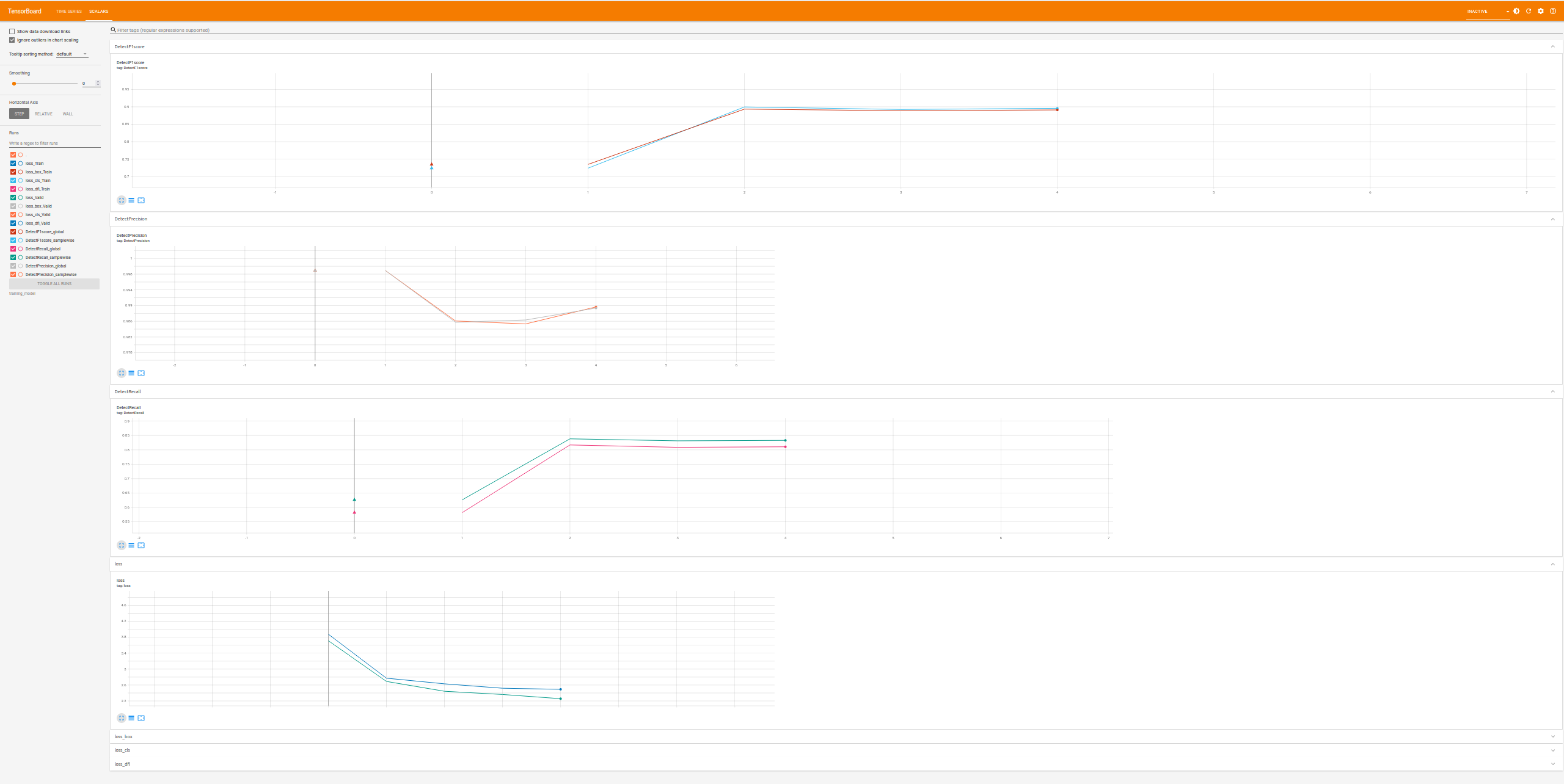The image size is (1564, 784).
Task: Focus the smoothing value number field
Action: pyautogui.click(x=89, y=83)
